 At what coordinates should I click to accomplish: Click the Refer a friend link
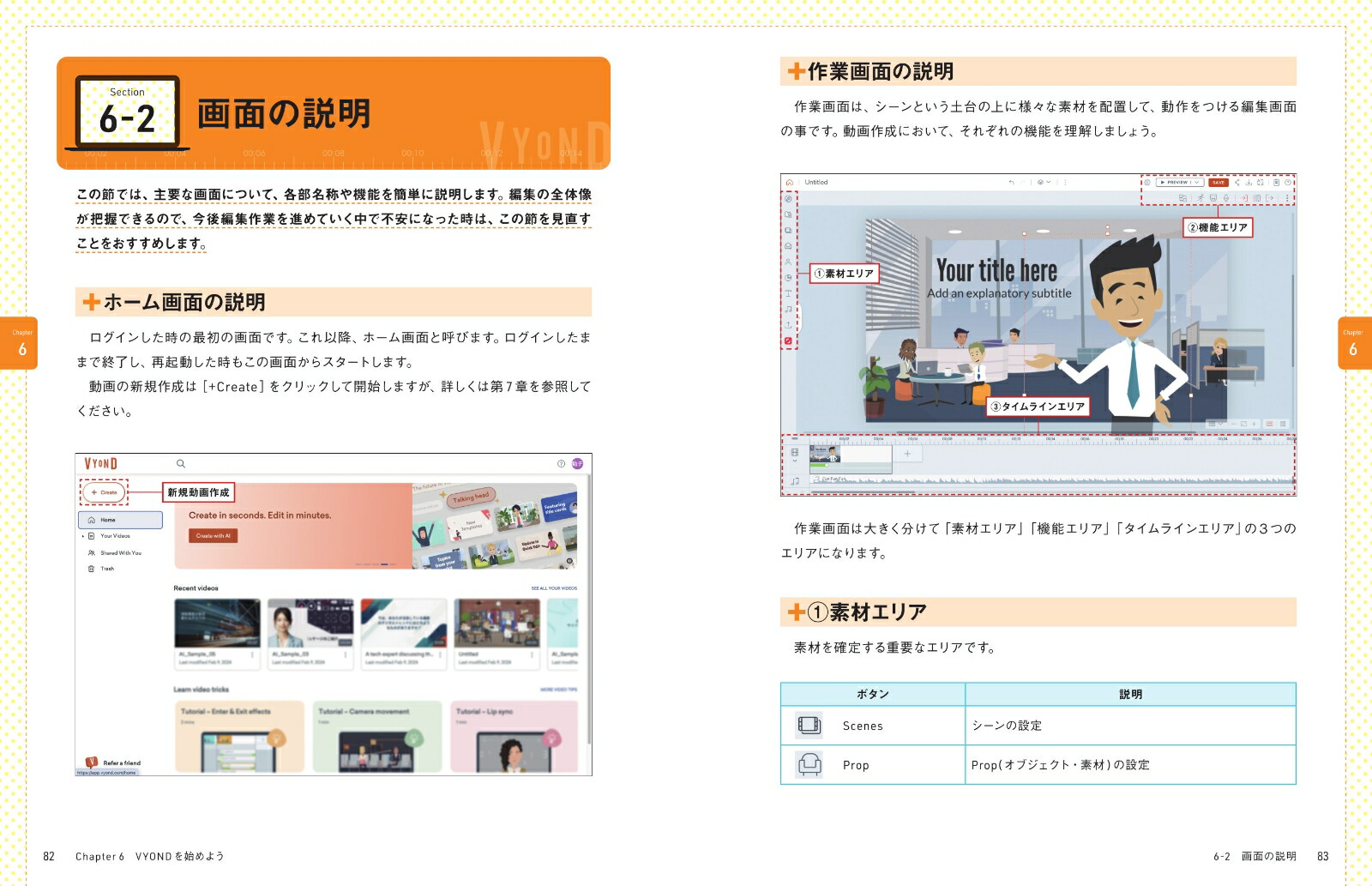click(114, 762)
